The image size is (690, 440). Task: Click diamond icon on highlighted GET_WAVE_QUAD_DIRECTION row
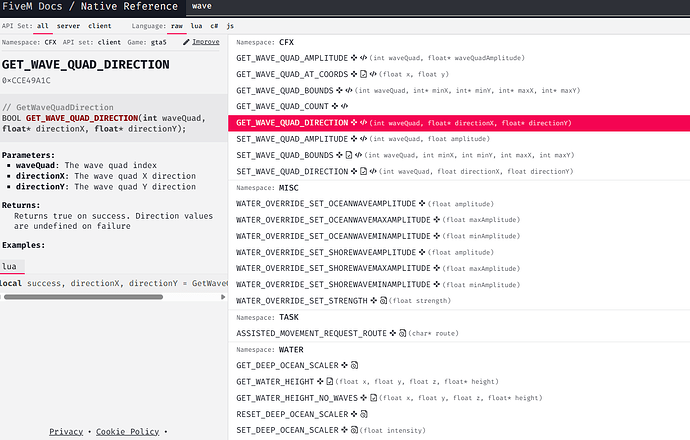354,123
